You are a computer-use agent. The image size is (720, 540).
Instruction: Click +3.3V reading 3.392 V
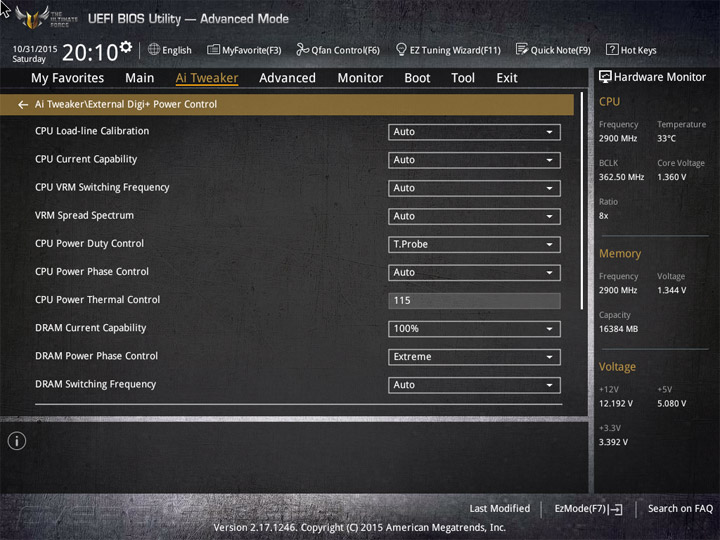(613, 443)
